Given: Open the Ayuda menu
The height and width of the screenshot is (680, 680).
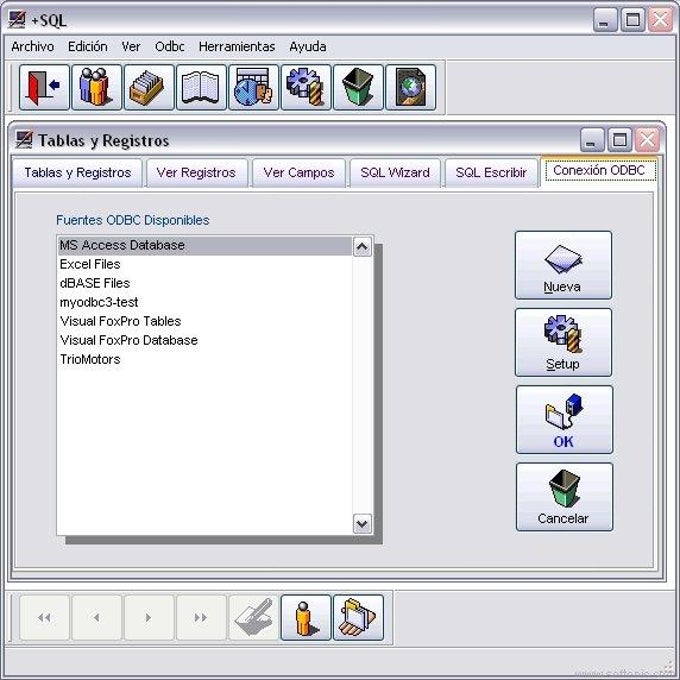Looking at the screenshot, I should point(307,46).
